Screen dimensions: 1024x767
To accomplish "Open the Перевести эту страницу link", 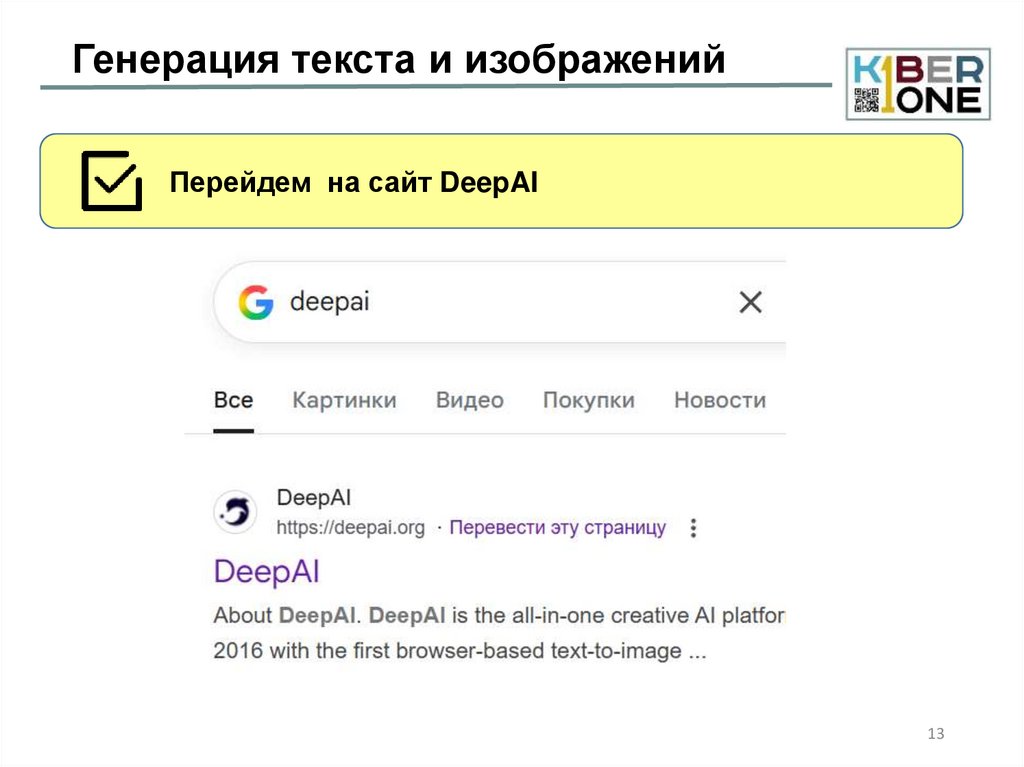I will [x=557, y=527].
